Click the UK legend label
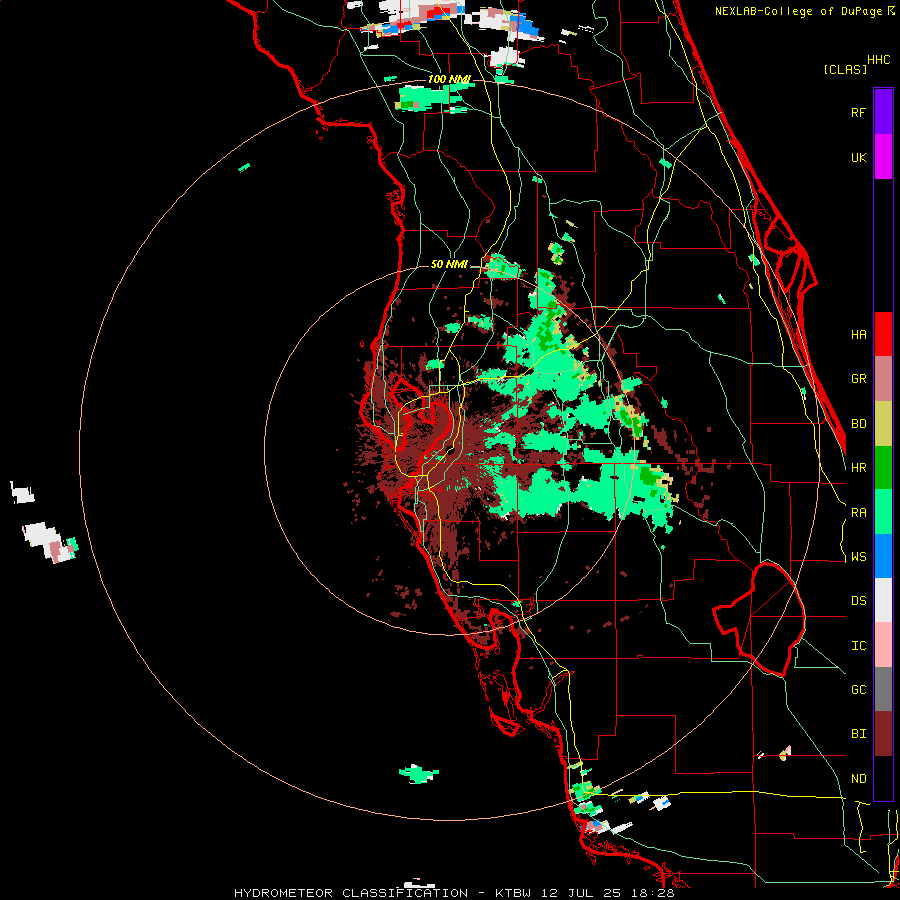Screen dimensions: 900x900 click(858, 157)
